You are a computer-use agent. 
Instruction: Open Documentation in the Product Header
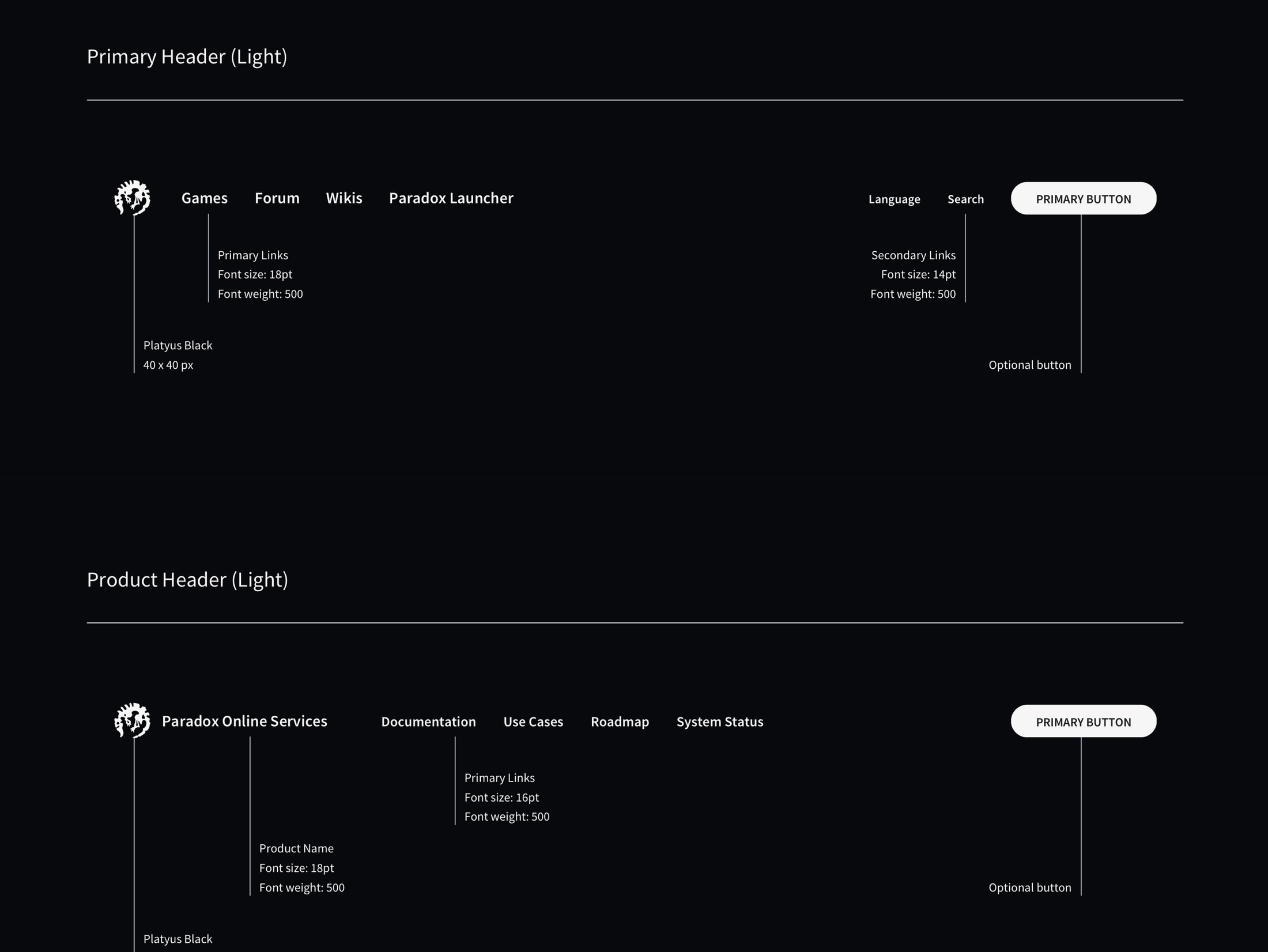pyautogui.click(x=429, y=721)
